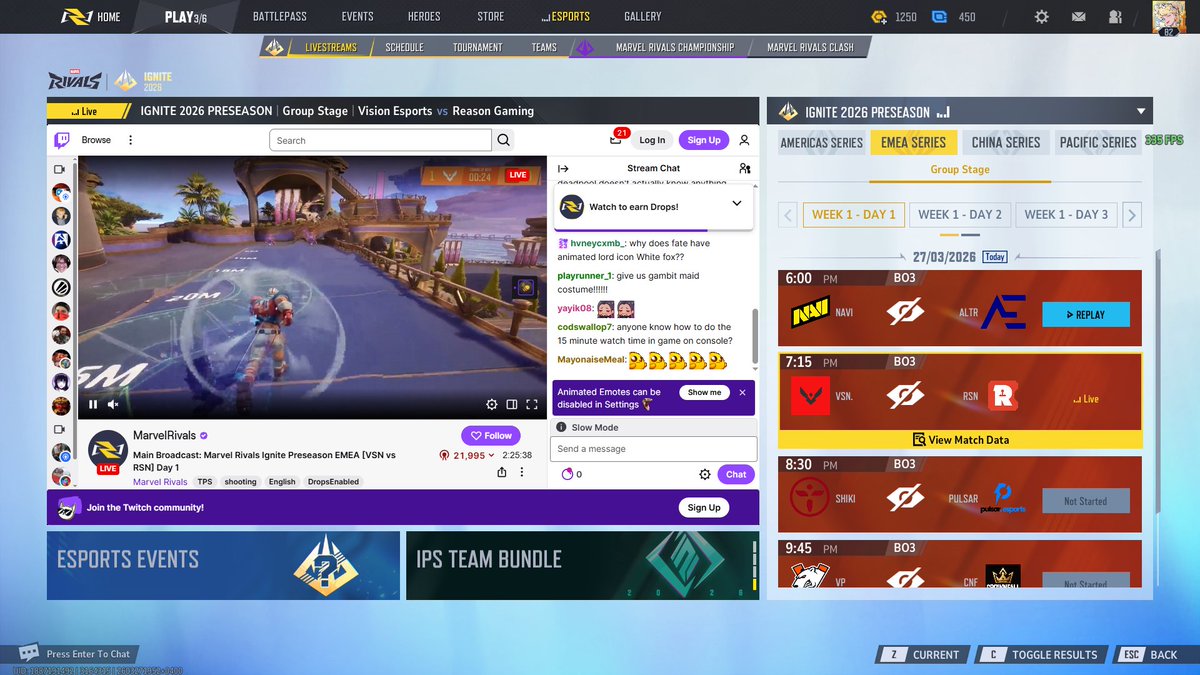Screen dimensions: 1200x675
Task: Switch to Marvel Rivals Championship tab
Action: (674, 47)
